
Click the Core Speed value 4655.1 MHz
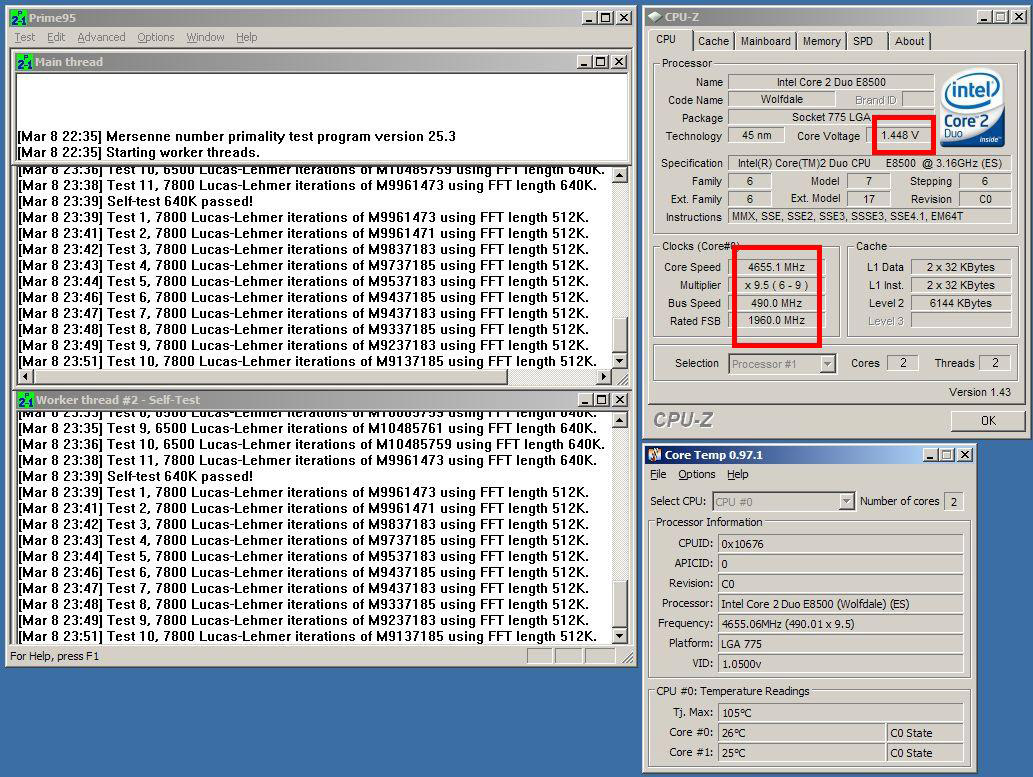tap(776, 267)
